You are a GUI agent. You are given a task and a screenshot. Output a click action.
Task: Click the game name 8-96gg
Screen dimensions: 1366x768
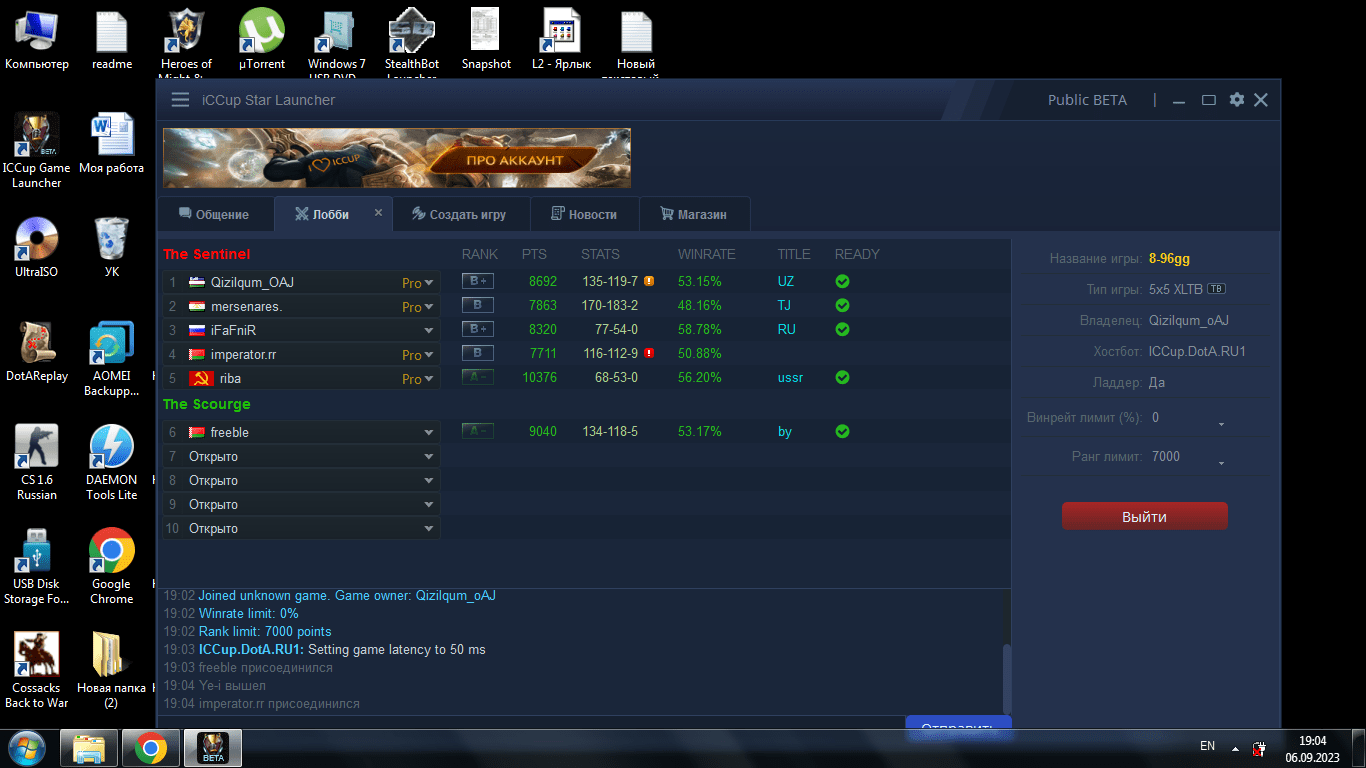click(1169, 258)
